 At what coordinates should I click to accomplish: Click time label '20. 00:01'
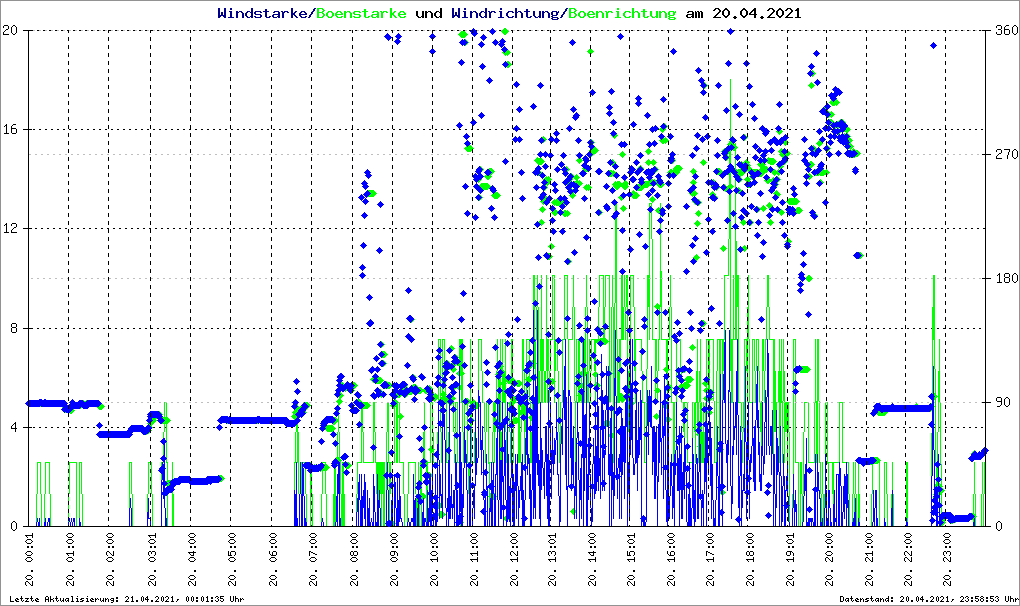(29, 560)
